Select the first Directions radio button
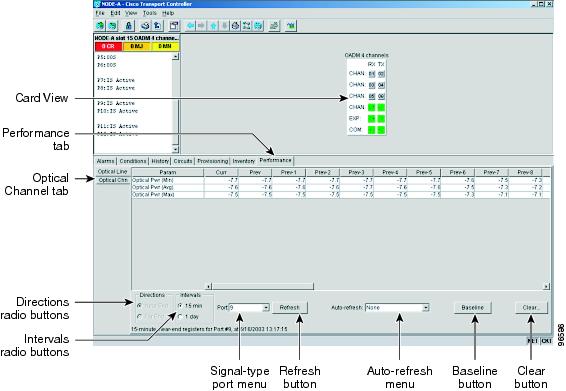 [139, 306]
